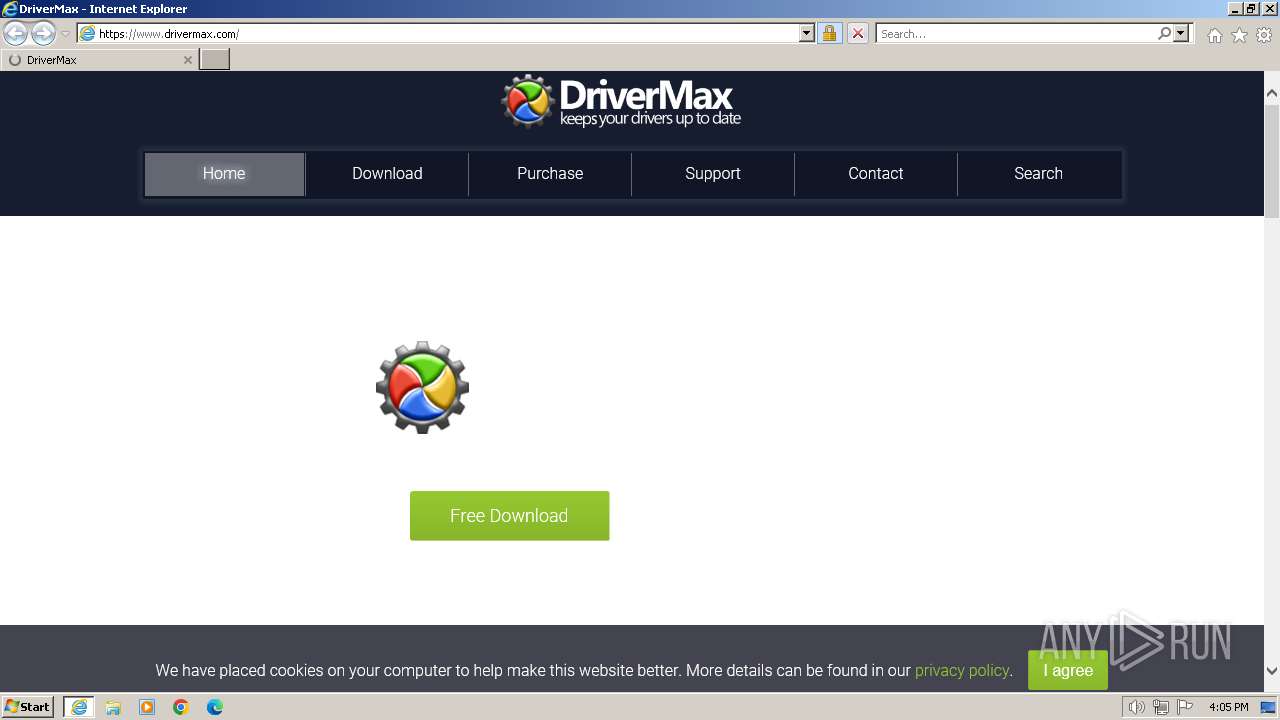The width and height of the screenshot is (1280, 720).
Task: Open File Explorer from taskbar
Action: click(113, 707)
